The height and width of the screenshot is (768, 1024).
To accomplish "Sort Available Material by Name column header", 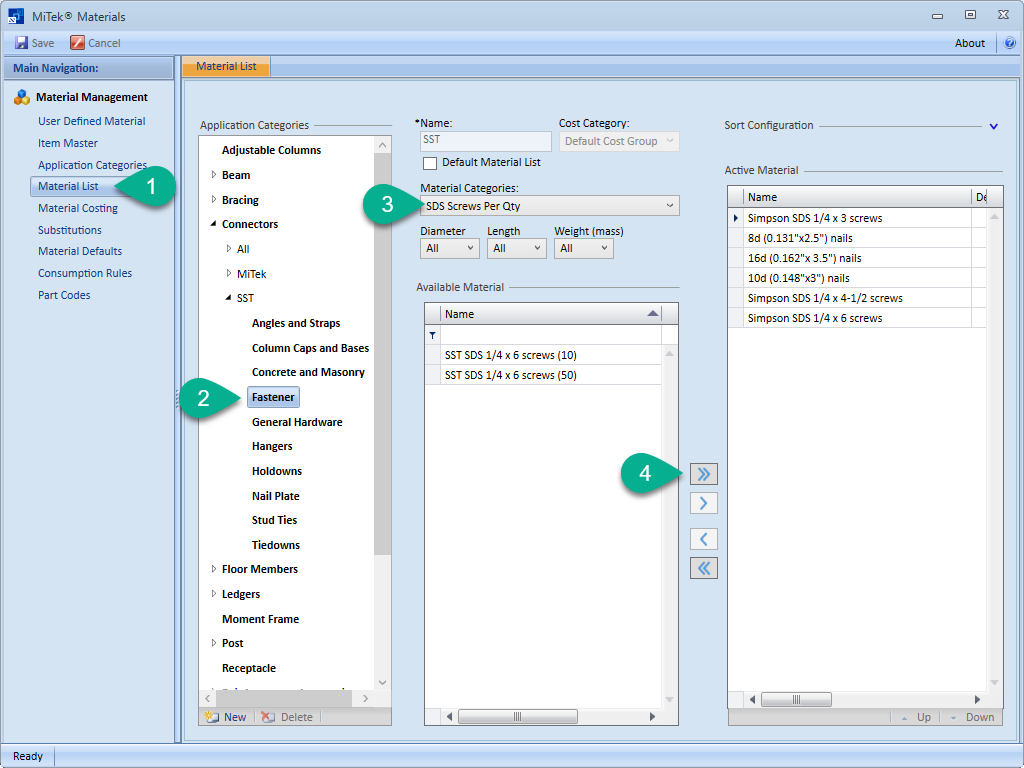I will coord(551,314).
